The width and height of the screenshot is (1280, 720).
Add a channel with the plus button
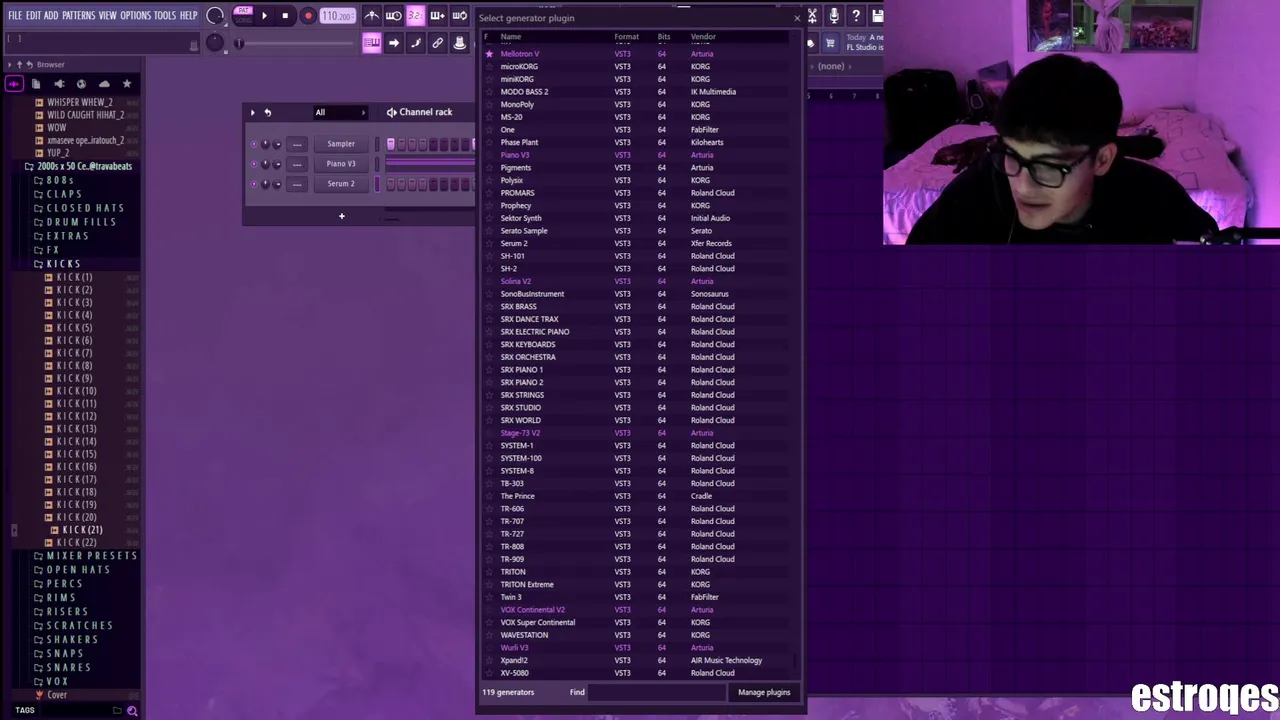pyautogui.click(x=341, y=216)
